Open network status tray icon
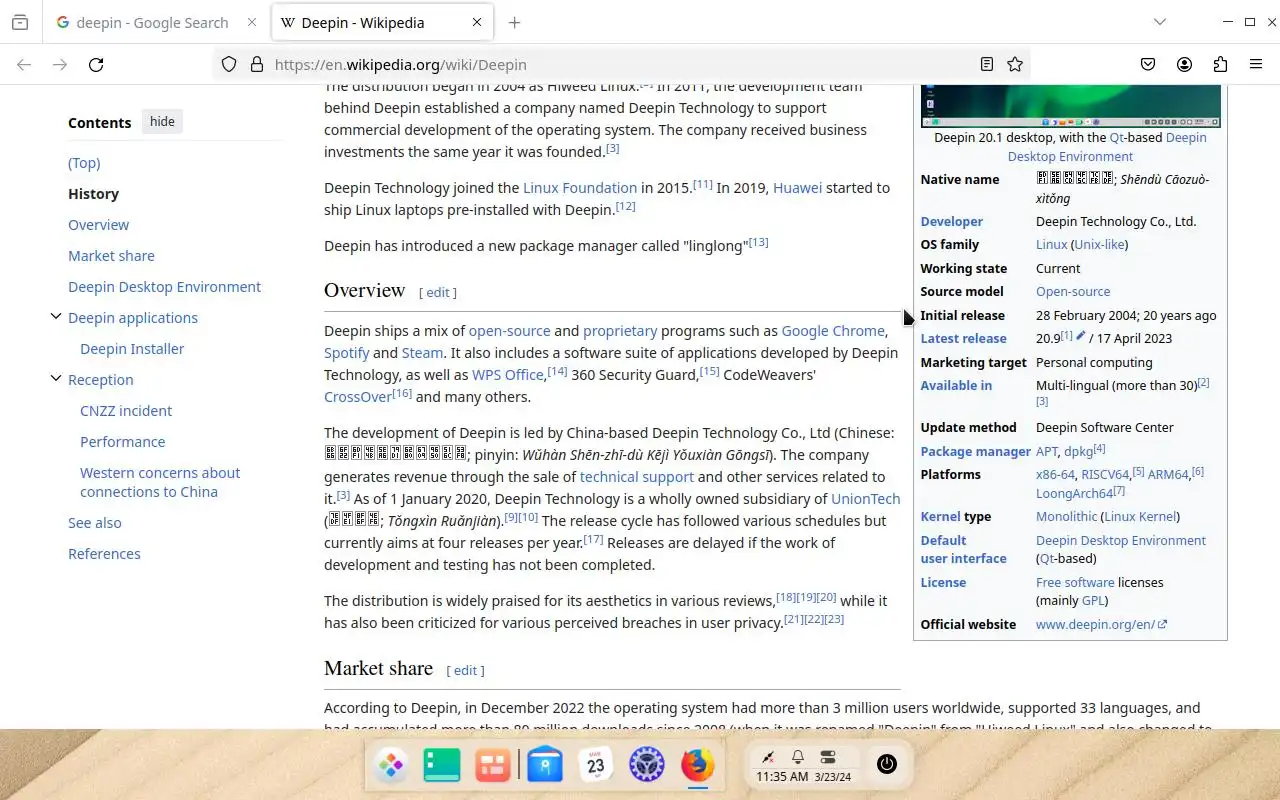This screenshot has height=800, width=1280. pyautogui.click(x=768, y=757)
